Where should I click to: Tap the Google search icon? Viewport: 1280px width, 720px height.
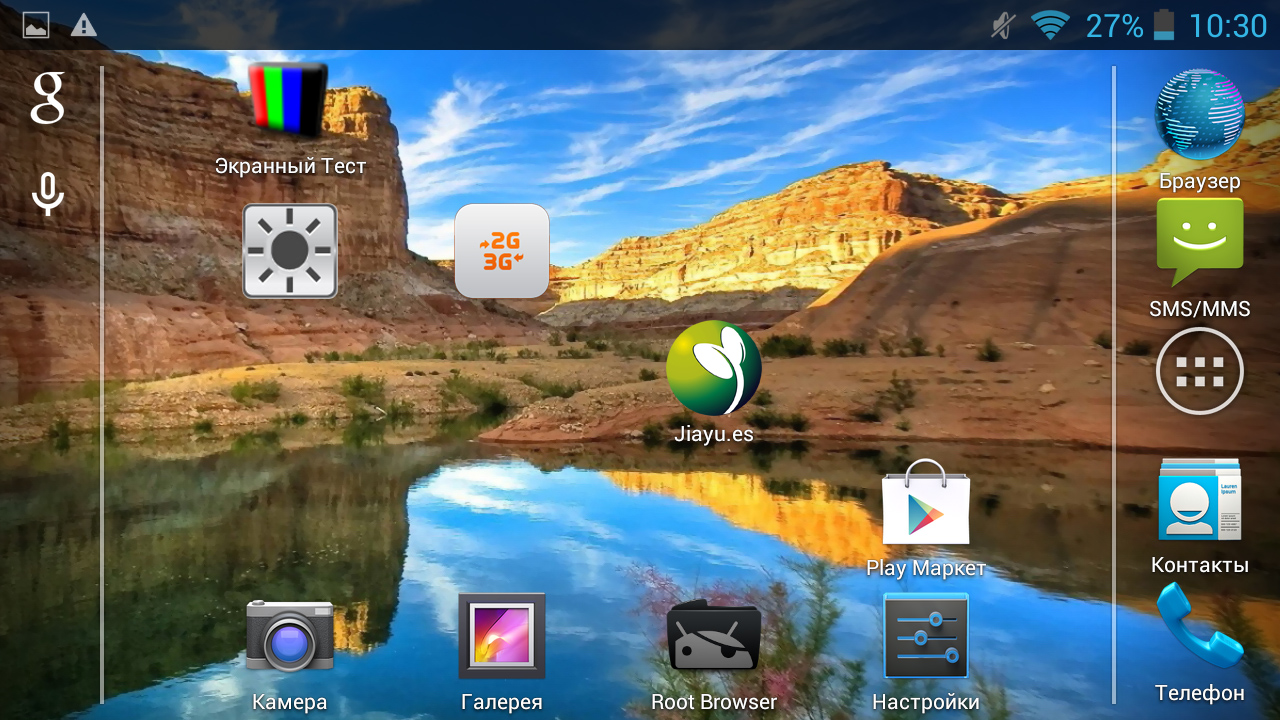click(x=47, y=98)
